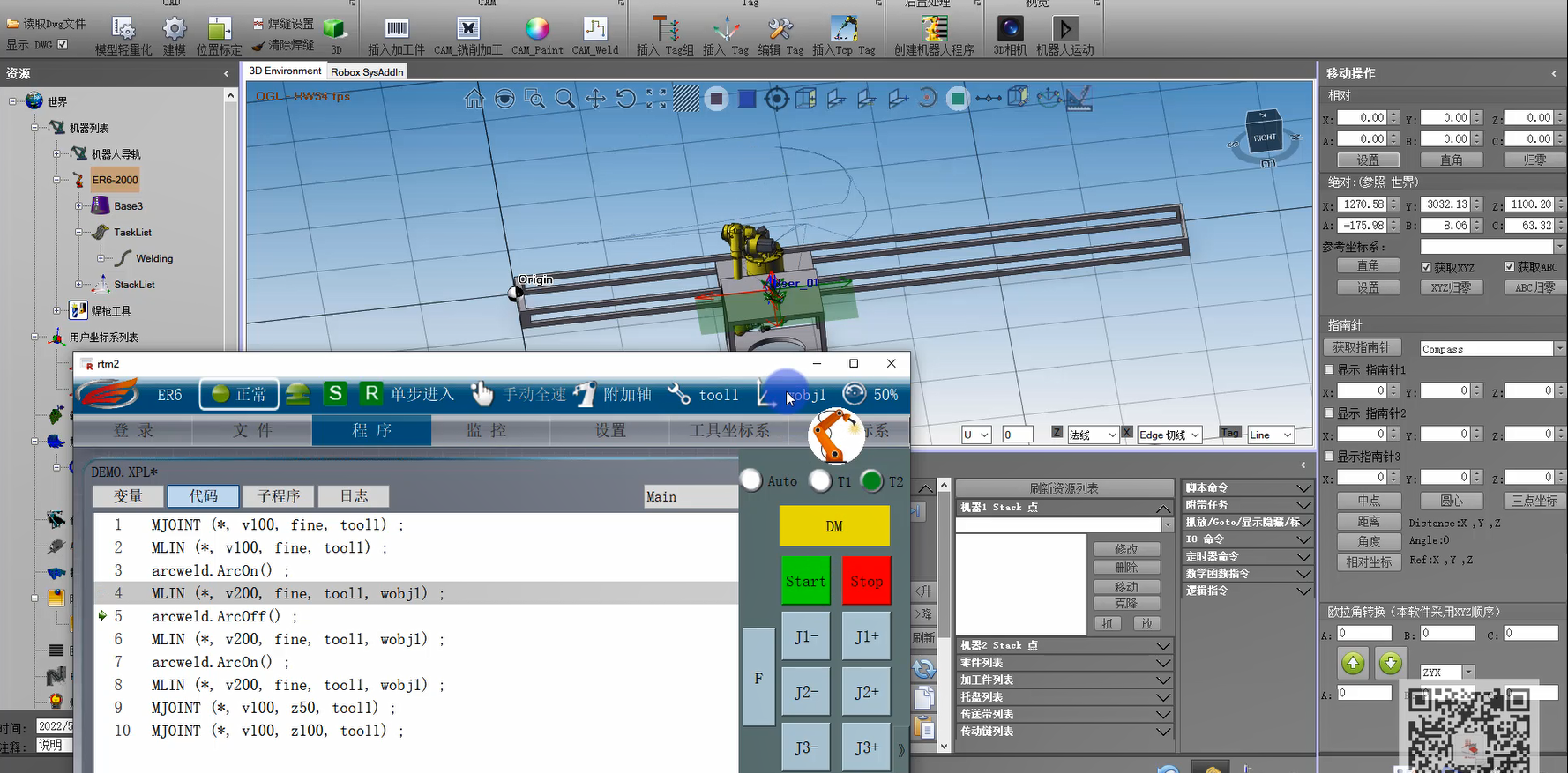This screenshot has height=773, width=1568.
Task: Toggle the 显示 DWG checkbox
Action: (x=63, y=44)
